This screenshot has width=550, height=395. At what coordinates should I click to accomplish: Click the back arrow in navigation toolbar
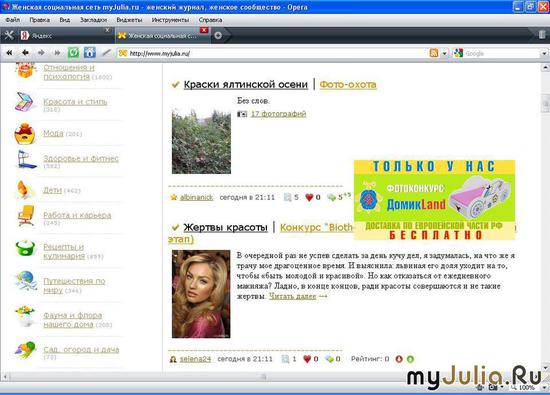[25, 53]
